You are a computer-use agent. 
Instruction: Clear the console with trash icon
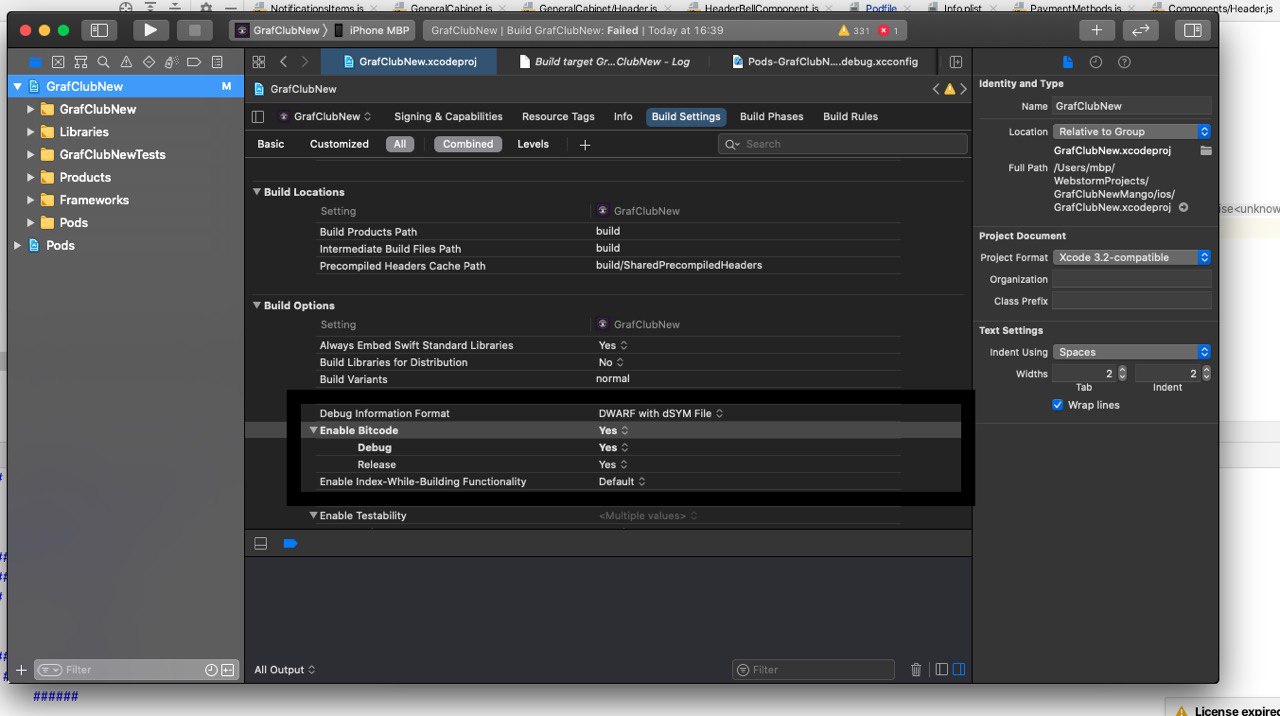click(x=916, y=670)
